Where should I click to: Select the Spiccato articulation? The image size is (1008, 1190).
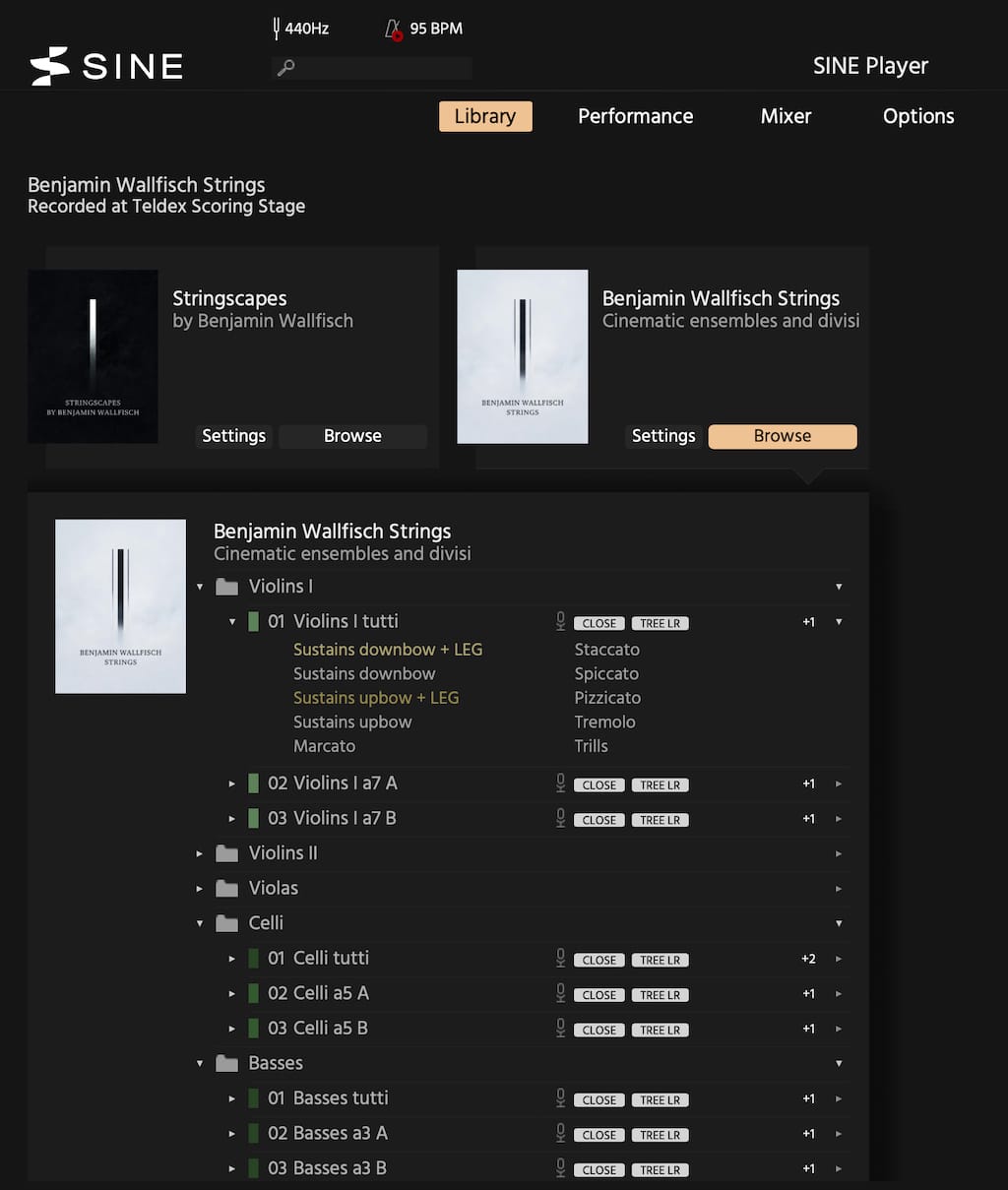(606, 673)
